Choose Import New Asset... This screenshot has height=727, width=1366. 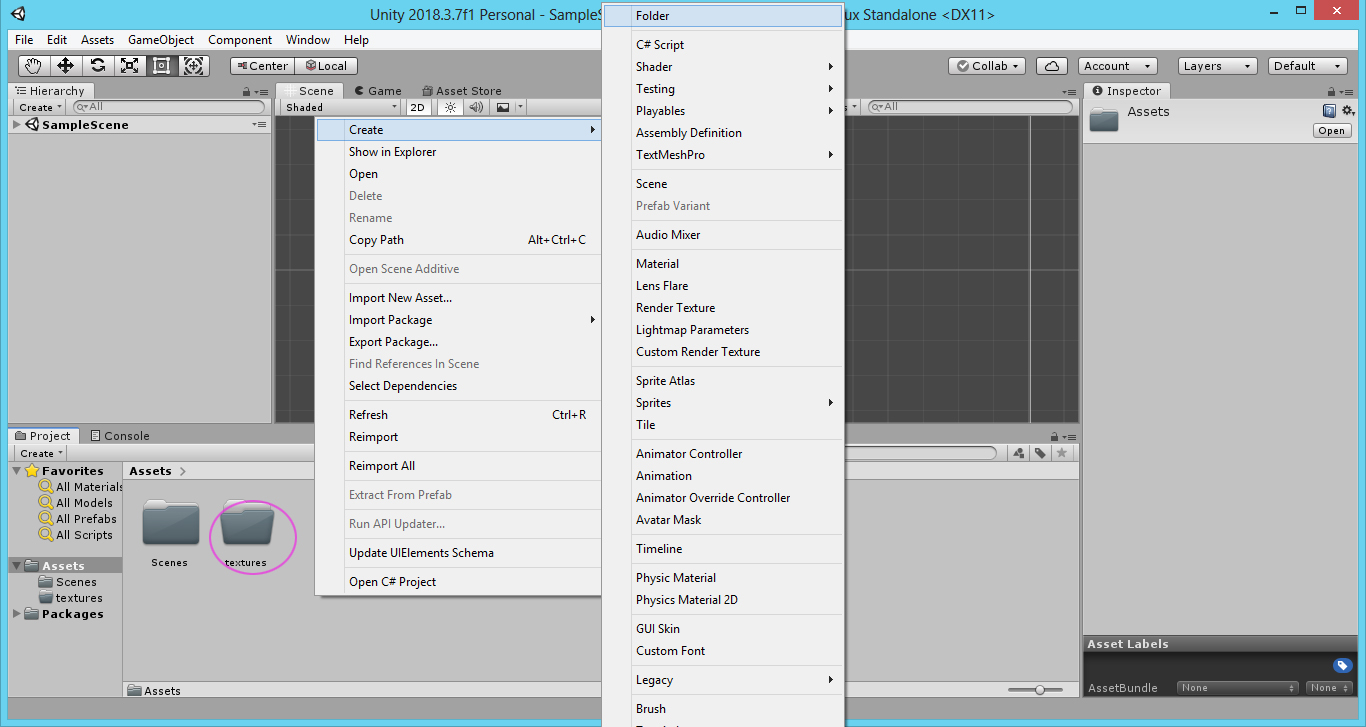[x=459, y=298]
